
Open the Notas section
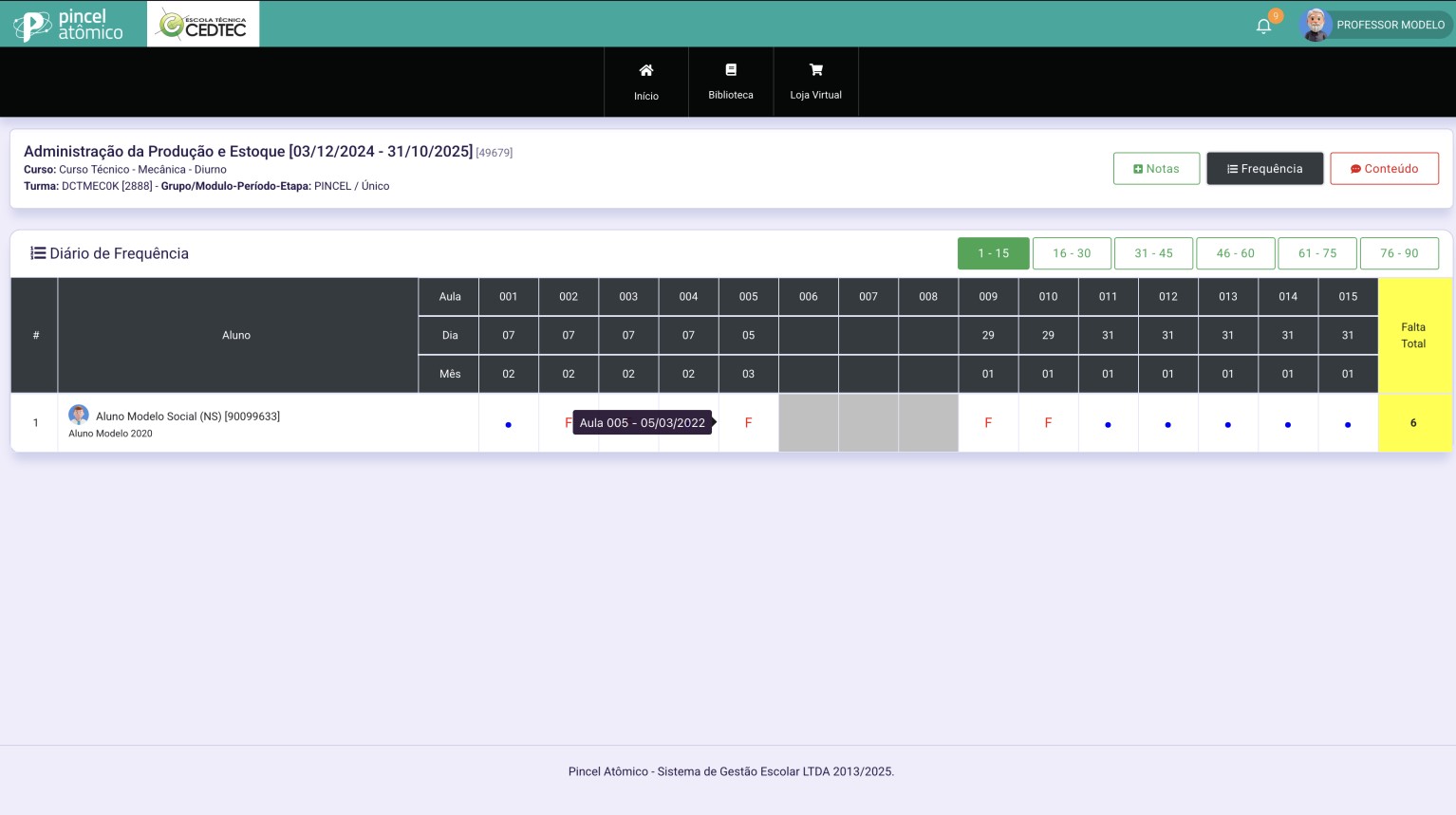coord(1156,169)
